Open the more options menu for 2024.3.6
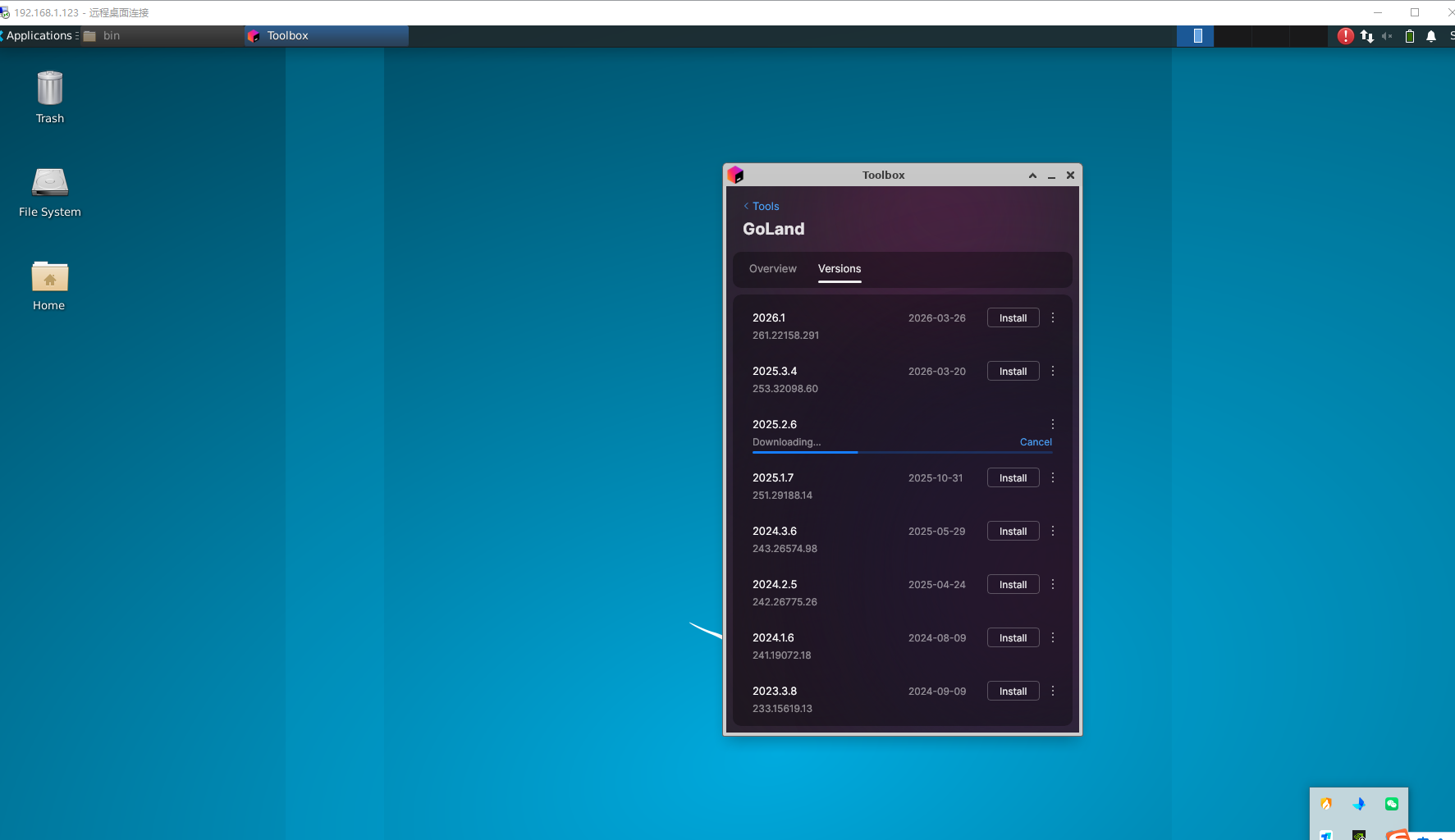This screenshot has width=1455, height=840. [x=1053, y=531]
